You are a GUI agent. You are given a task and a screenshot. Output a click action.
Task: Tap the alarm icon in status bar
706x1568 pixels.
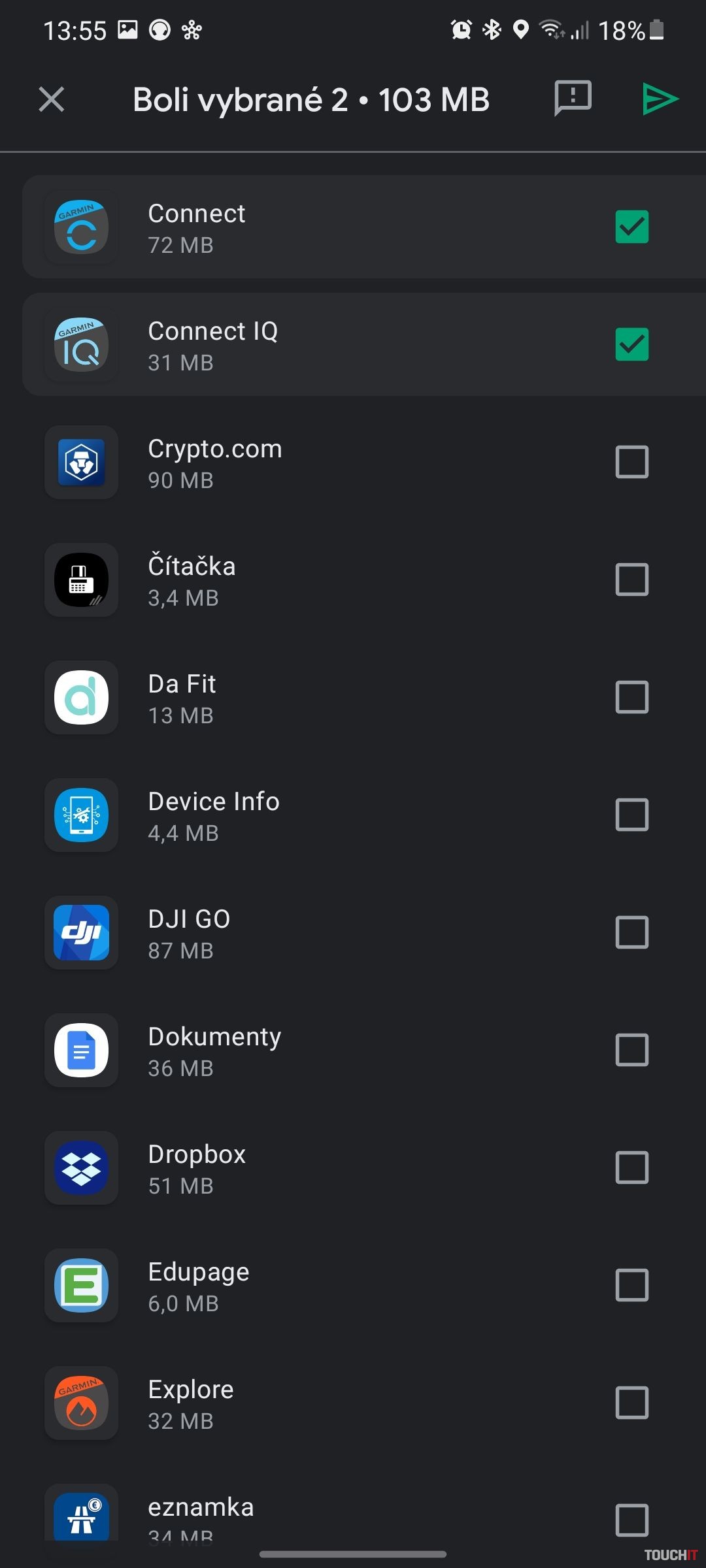point(461,30)
